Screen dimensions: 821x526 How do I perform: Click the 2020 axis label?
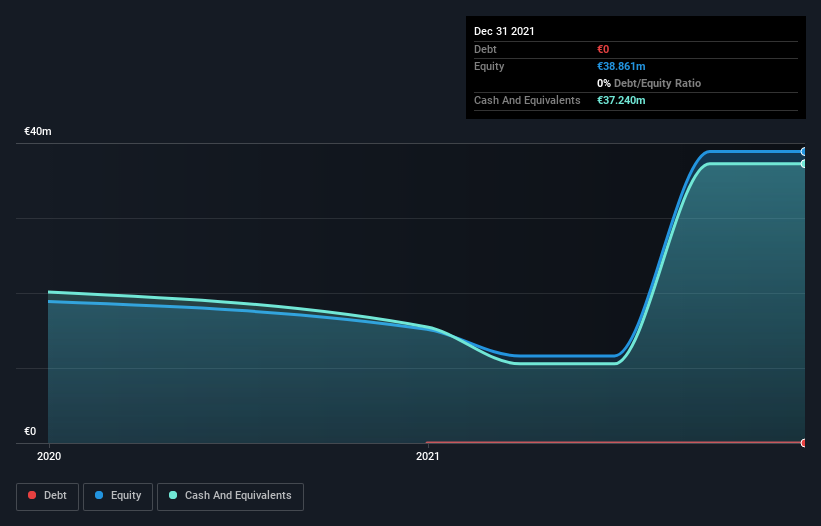tap(49, 456)
